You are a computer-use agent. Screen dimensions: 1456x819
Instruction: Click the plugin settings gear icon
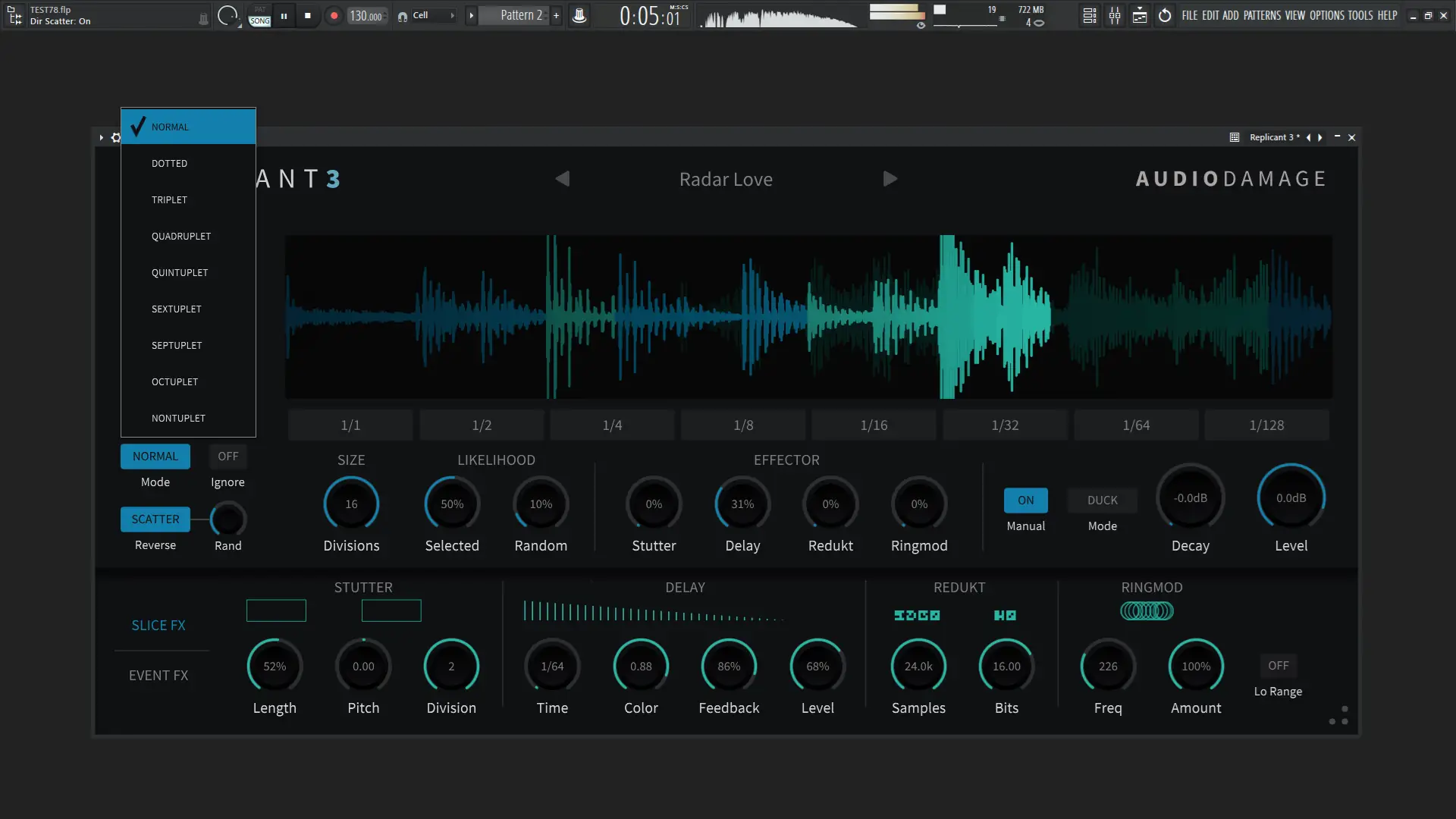[115, 138]
